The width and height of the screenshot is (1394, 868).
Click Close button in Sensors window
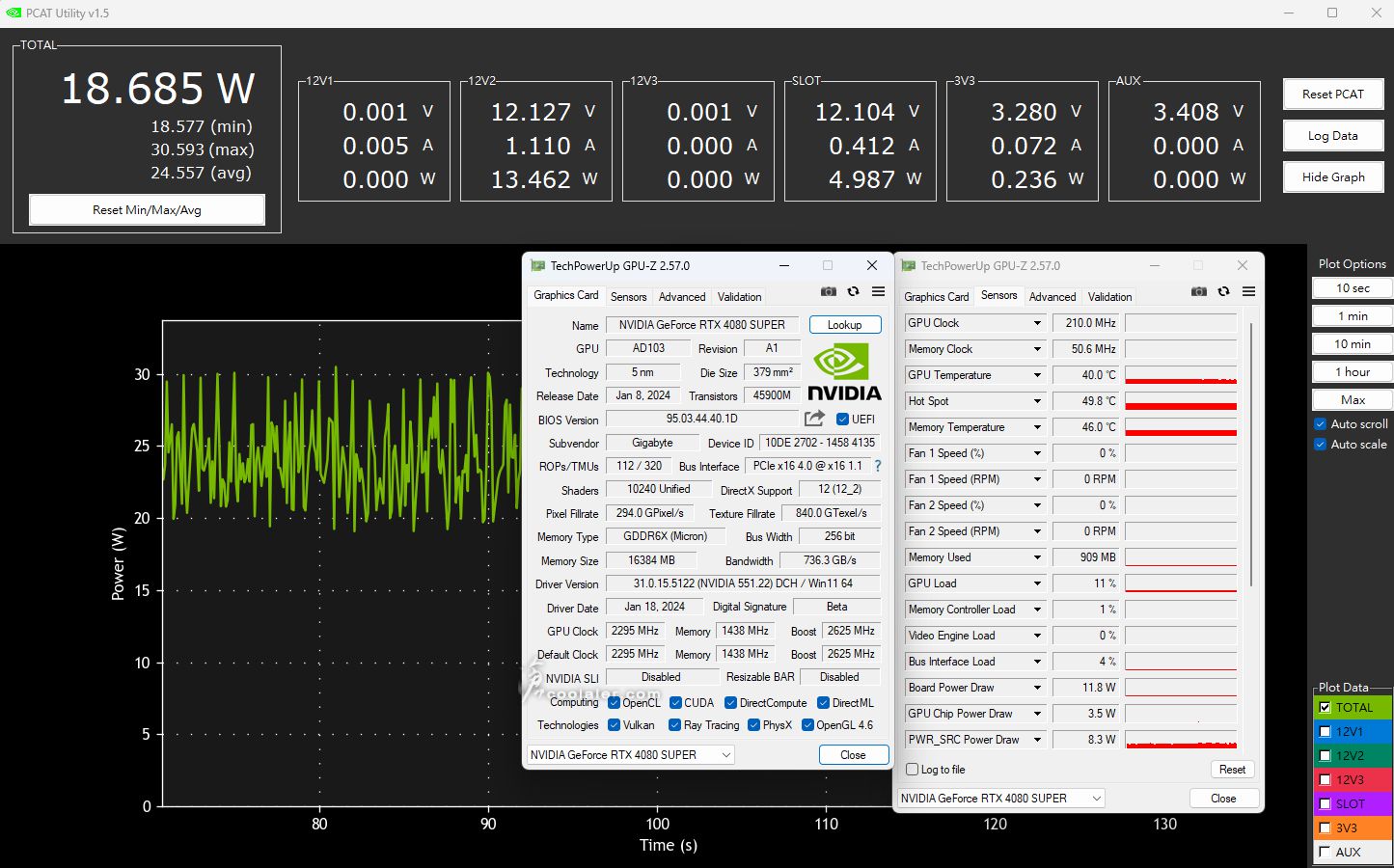1223,798
